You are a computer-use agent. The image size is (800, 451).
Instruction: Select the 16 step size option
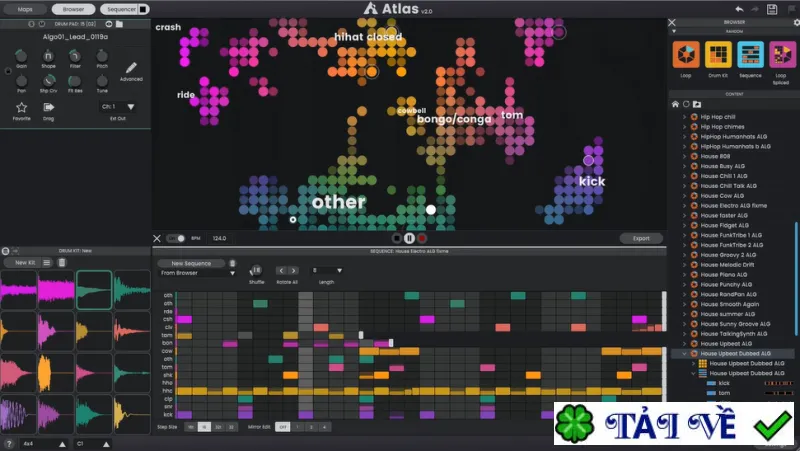point(204,427)
